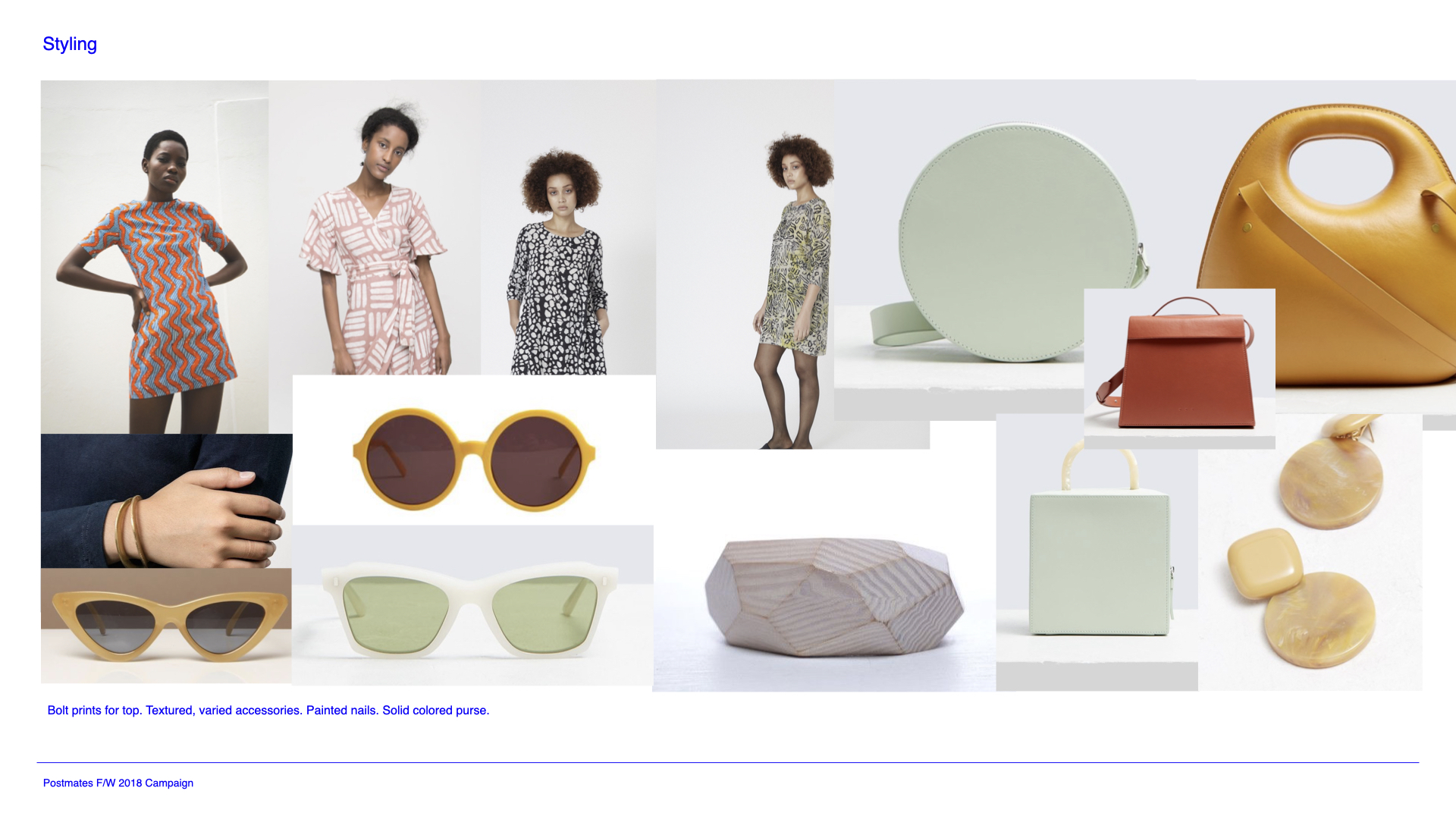The image size is (1456, 819).
Task: Click the Bolt prints caption text
Action: coord(268,711)
